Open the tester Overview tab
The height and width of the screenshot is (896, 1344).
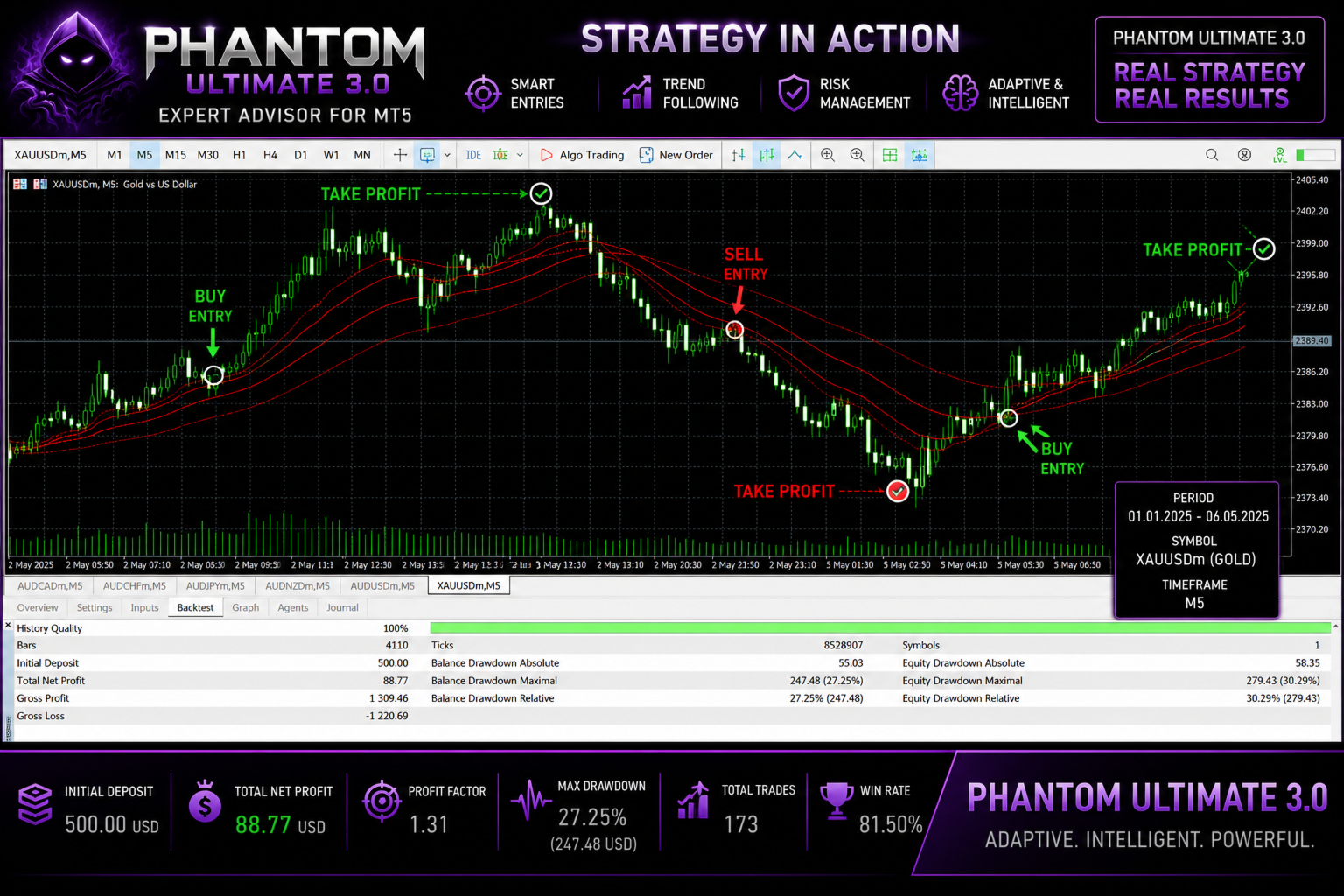38,608
